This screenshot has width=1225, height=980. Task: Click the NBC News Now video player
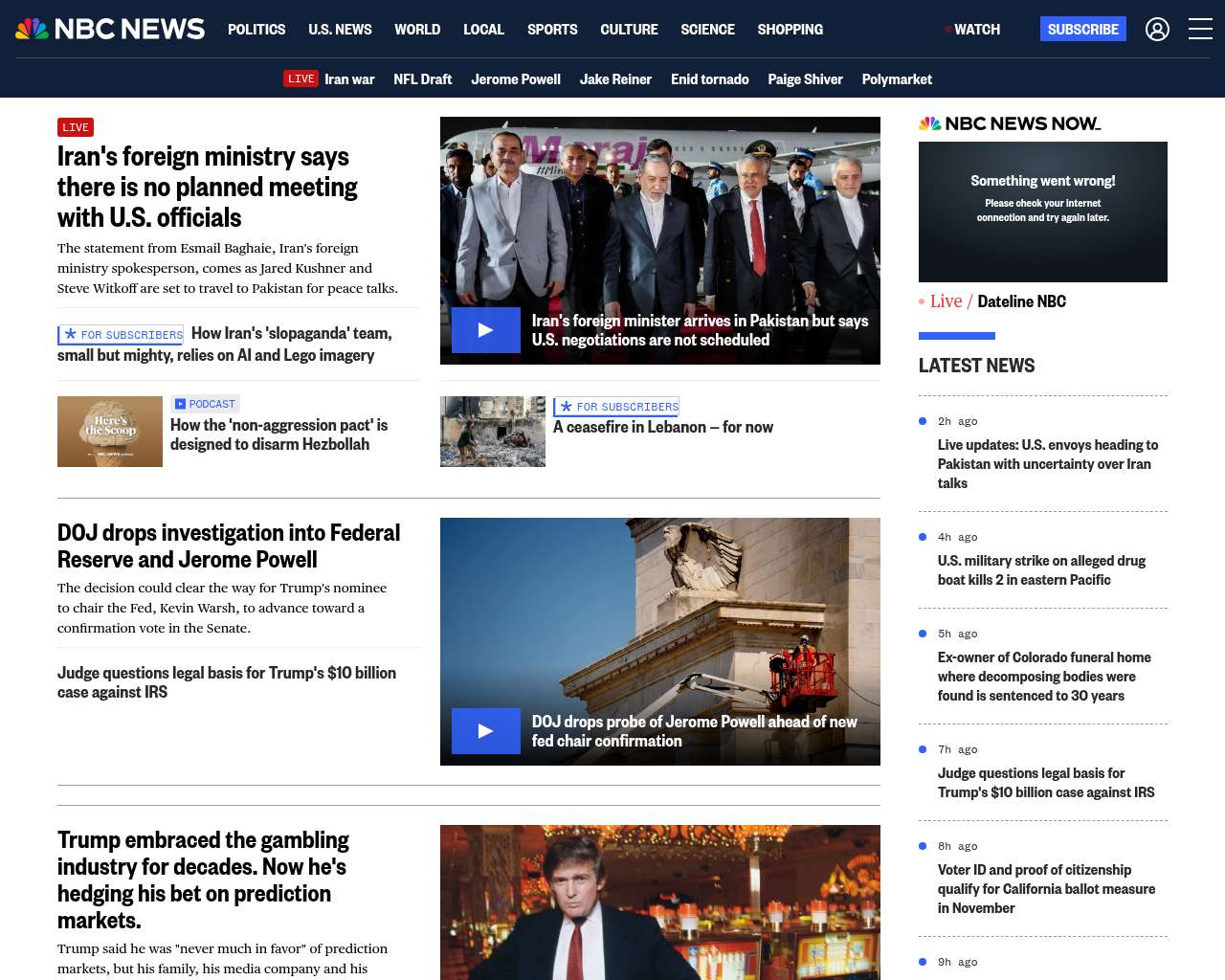click(x=1042, y=212)
